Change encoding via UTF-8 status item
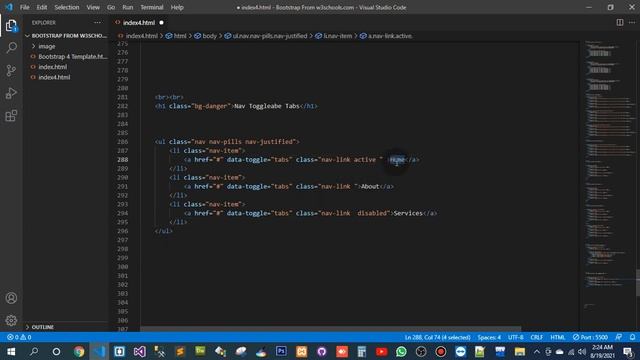 click(x=516, y=337)
